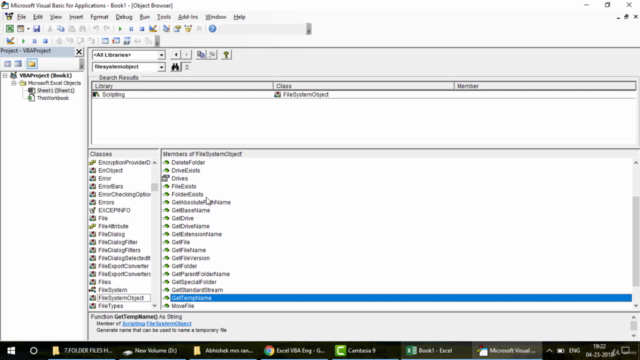
Task: Click Design Mode icon in the Debug toolbar
Action: point(10,41)
